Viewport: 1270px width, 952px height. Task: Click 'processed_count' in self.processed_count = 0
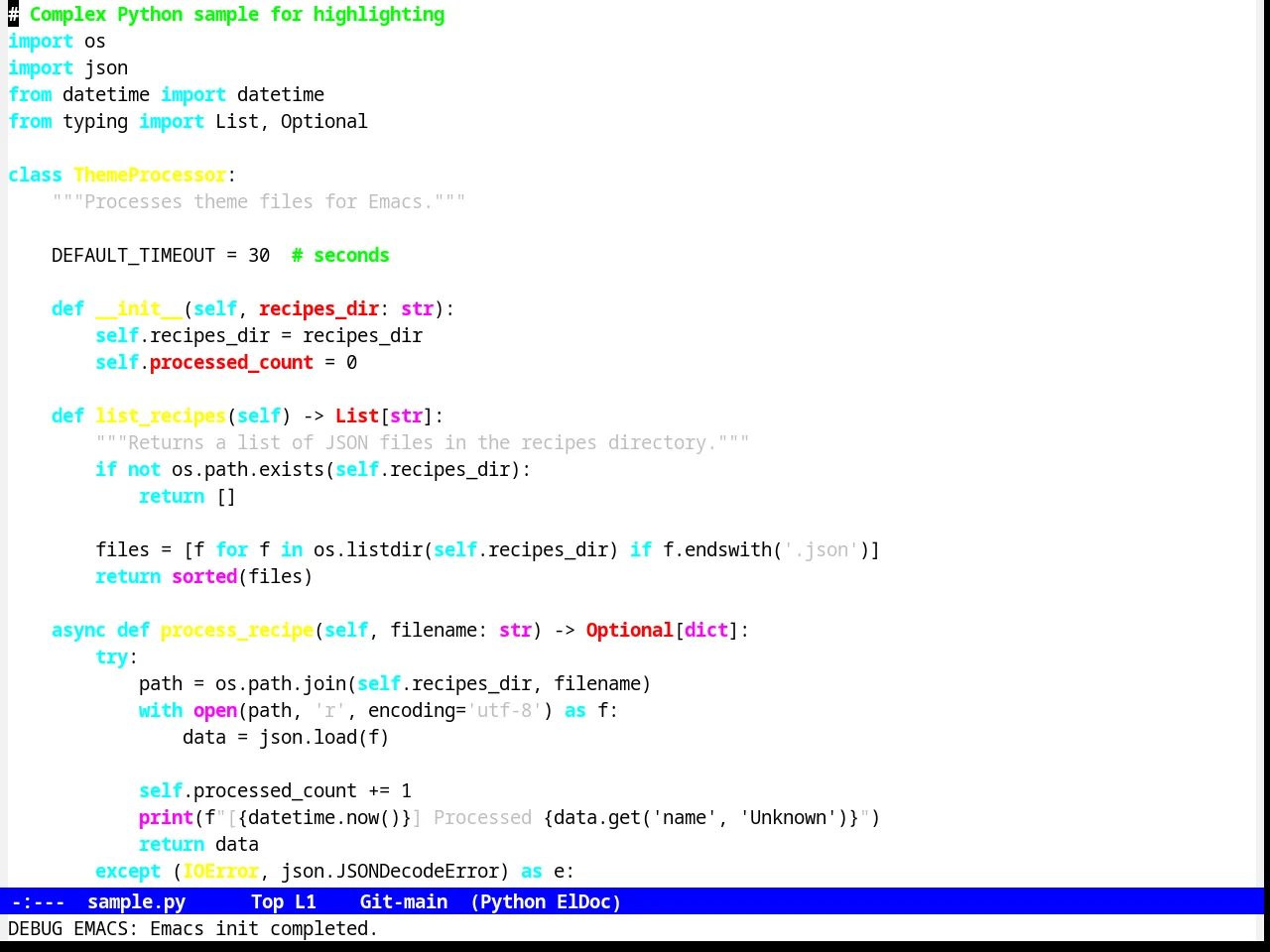231,362
